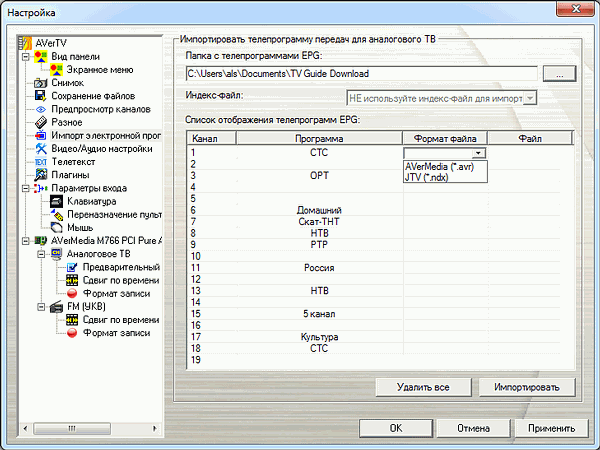Click the Предварительный icon

click(x=72, y=267)
